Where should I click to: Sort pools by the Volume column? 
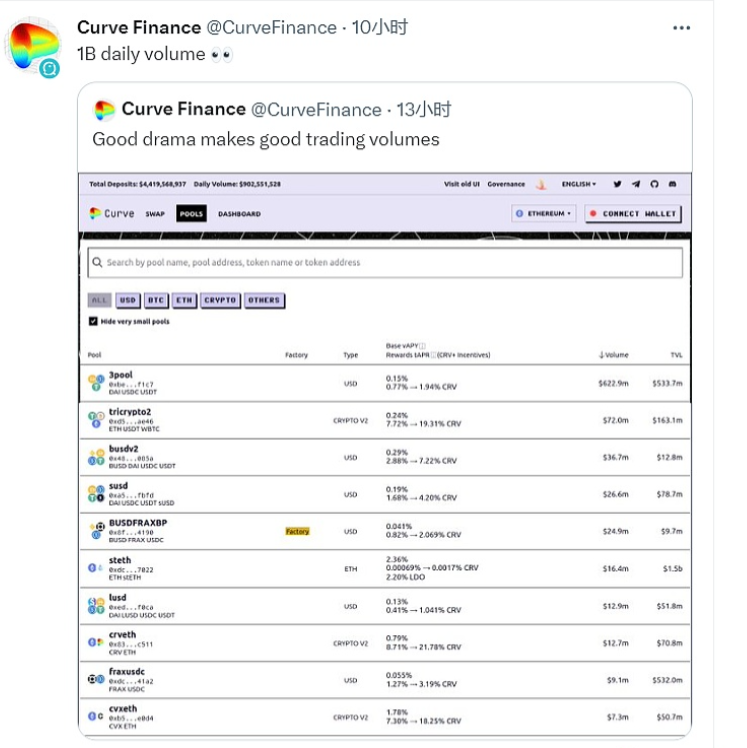coord(613,355)
